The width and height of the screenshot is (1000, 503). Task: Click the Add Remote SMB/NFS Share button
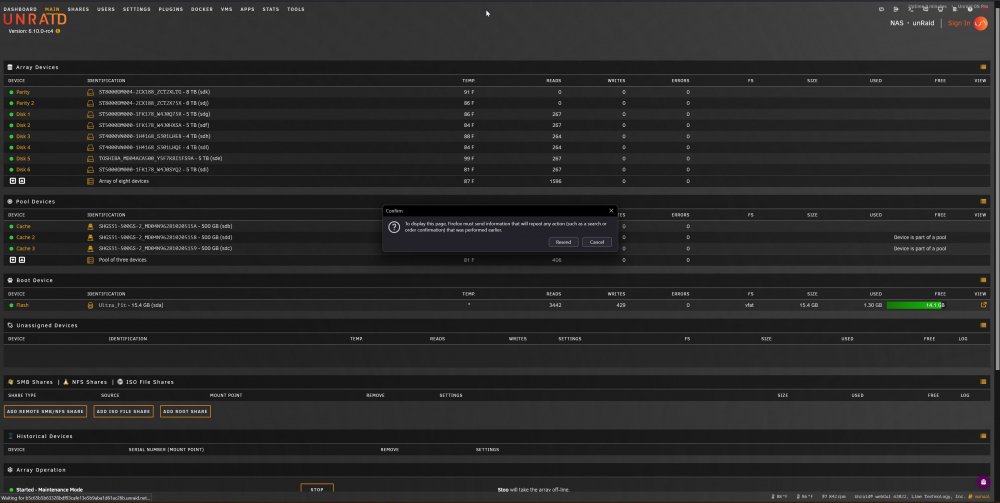coord(45,411)
